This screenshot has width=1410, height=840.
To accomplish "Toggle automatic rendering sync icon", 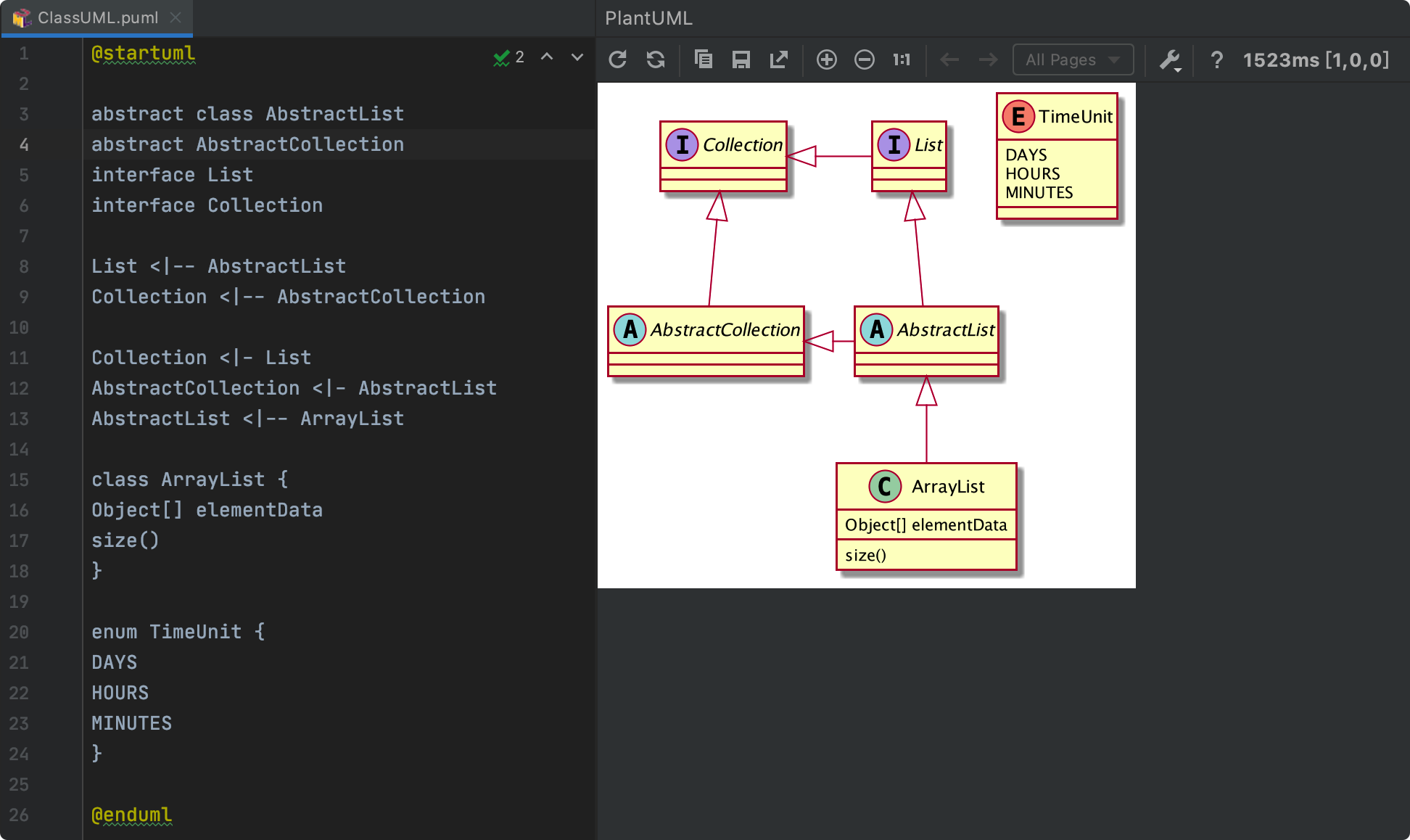I will click(x=656, y=59).
